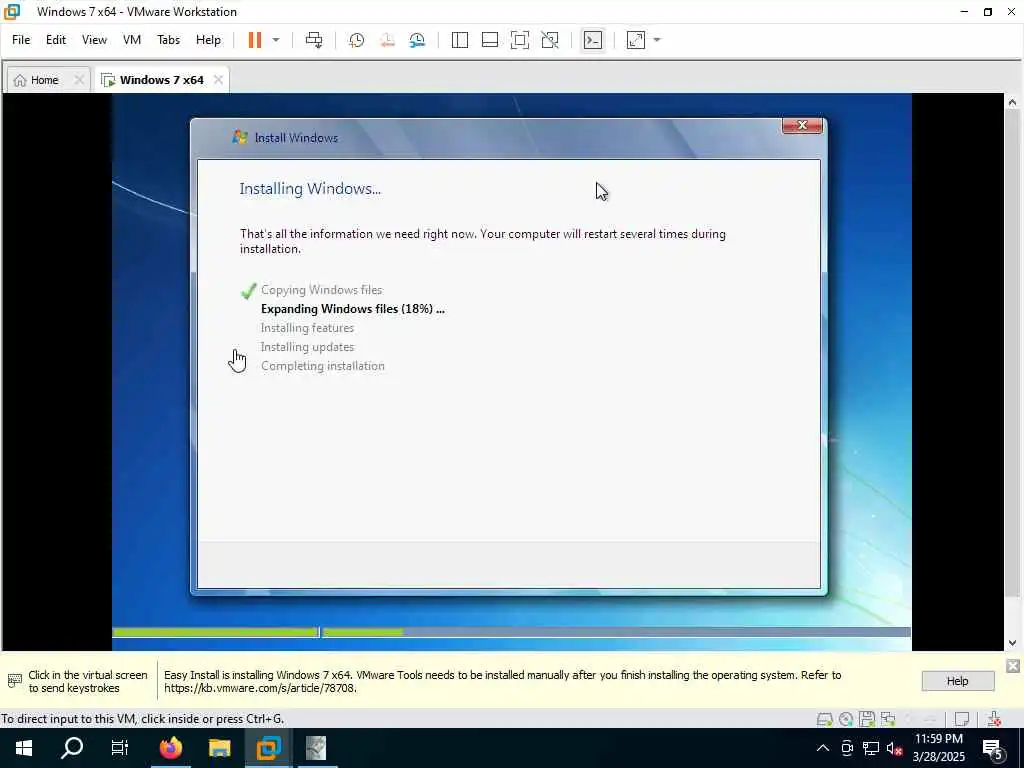Viewport: 1024px width, 768px height.
Task: Click the kb.vmware.com article URL text
Action: 259,688
